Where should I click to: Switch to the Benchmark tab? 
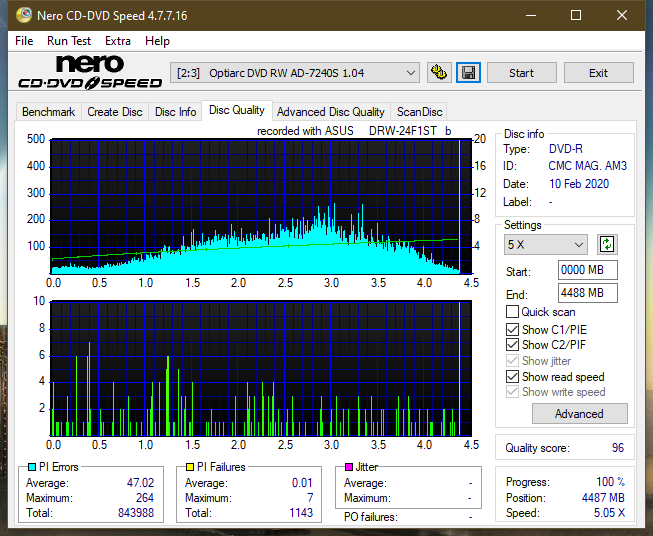pos(49,112)
